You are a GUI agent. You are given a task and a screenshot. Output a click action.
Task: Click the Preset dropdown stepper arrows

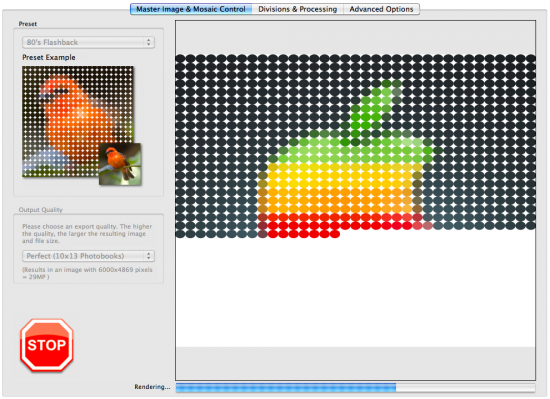pyautogui.click(x=149, y=42)
